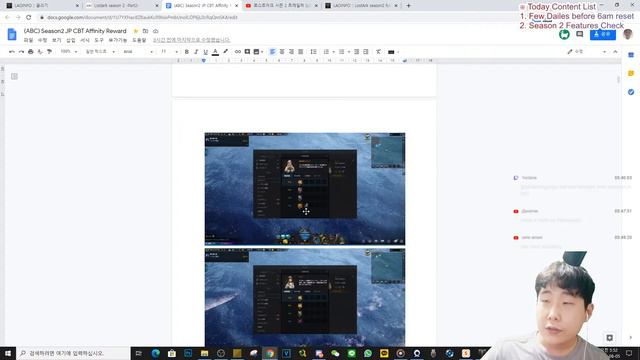The width and height of the screenshot is (640, 360).
Task: Open the zoom percentage dropdown
Action: pos(69,52)
